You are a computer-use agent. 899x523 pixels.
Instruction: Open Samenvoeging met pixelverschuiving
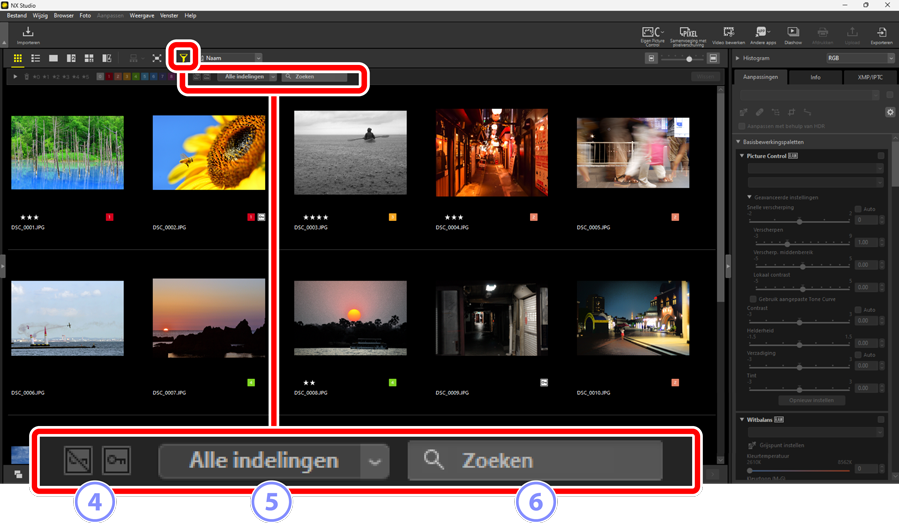click(x=688, y=35)
